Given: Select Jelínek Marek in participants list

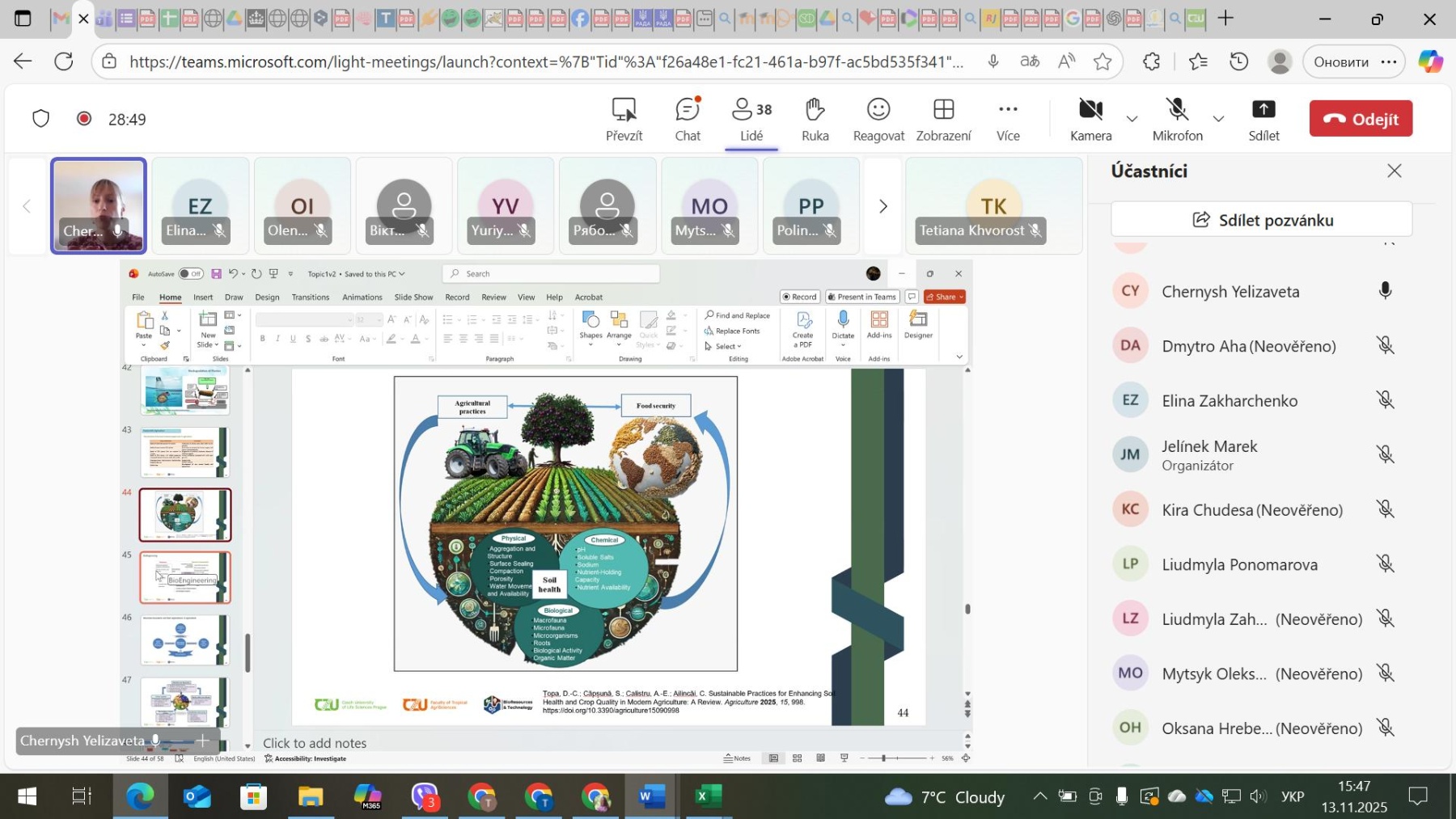Looking at the screenshot, I should (x=1209, y=455).
